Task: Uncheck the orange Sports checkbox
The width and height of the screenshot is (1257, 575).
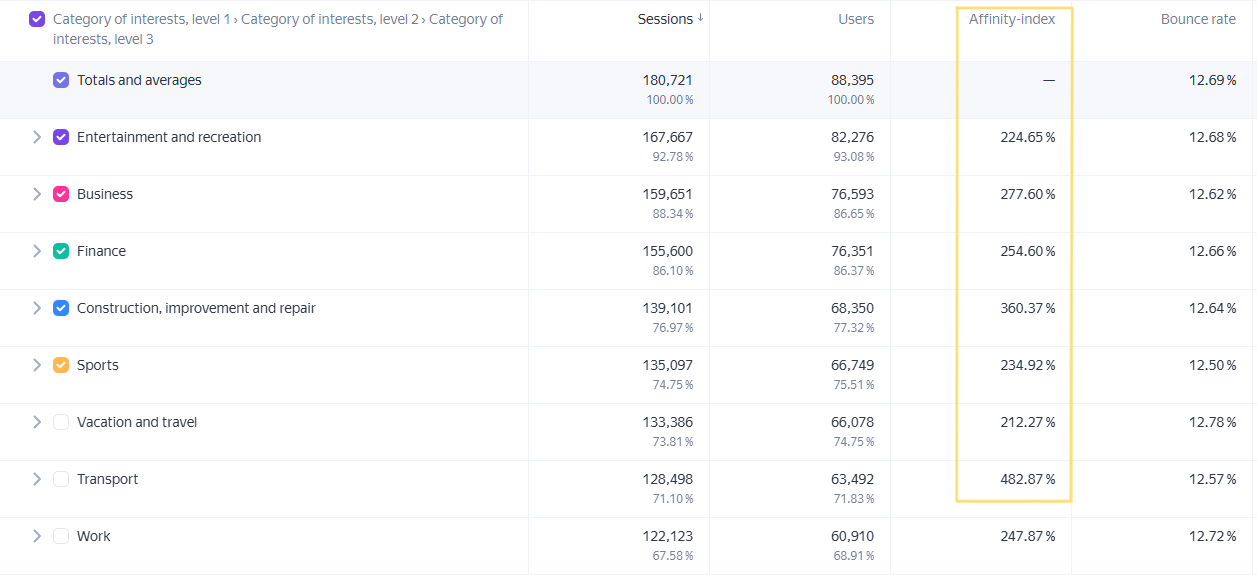Action: [61, 365]
